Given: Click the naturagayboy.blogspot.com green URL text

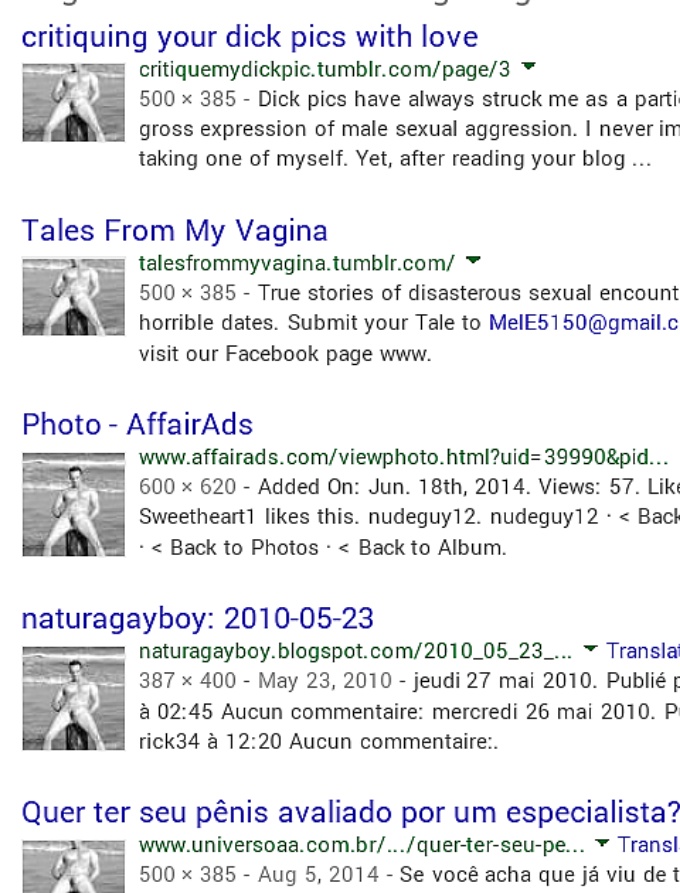Looking at the screenshot, I should pos(355,651).
